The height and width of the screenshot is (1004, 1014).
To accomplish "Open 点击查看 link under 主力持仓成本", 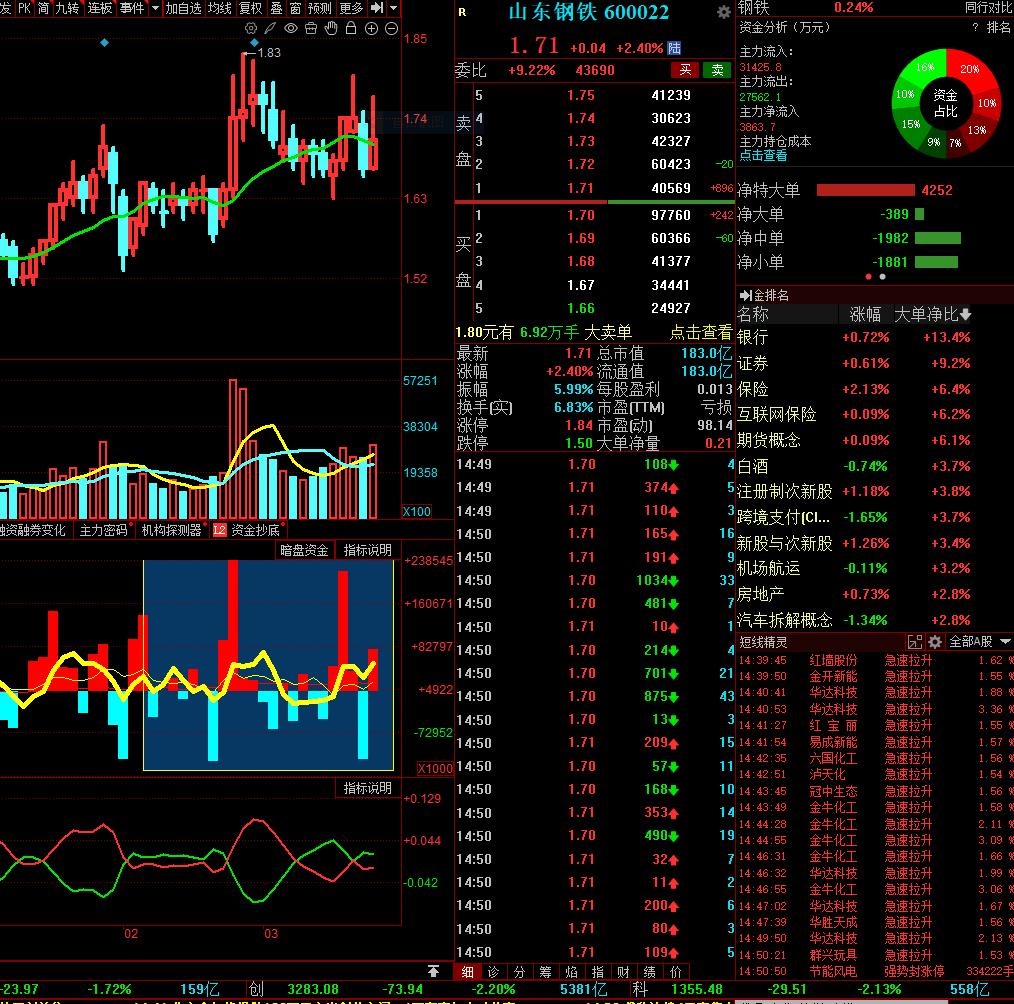I will coord(763,155).
